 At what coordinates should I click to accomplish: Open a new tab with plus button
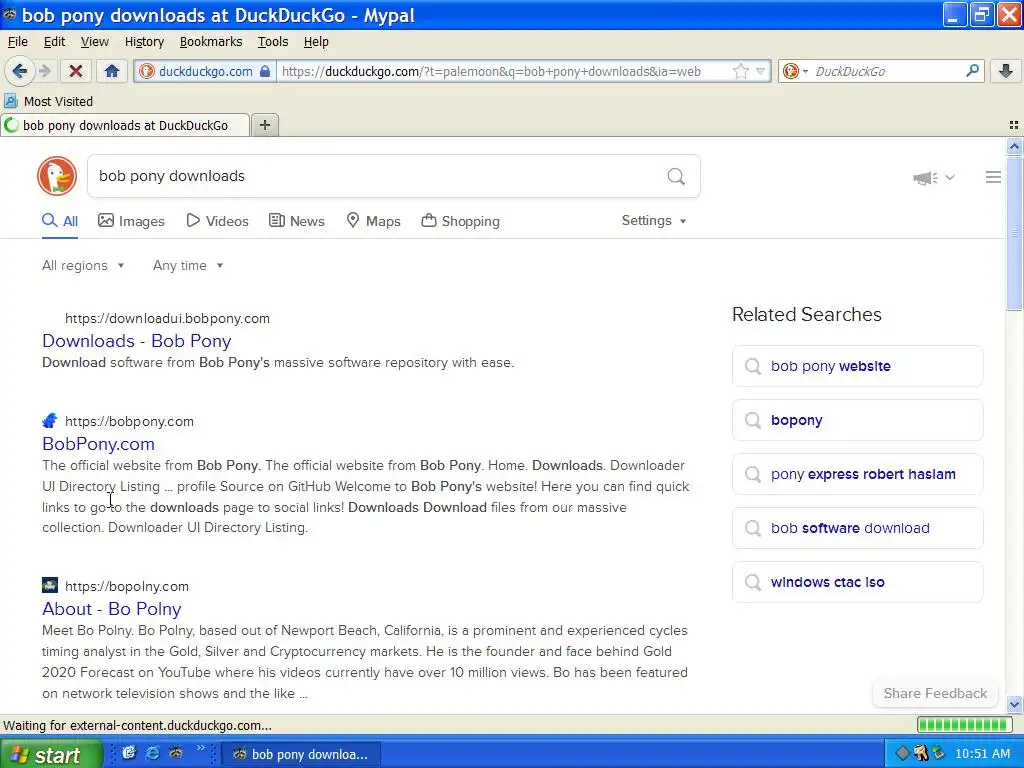coord(264,125)
